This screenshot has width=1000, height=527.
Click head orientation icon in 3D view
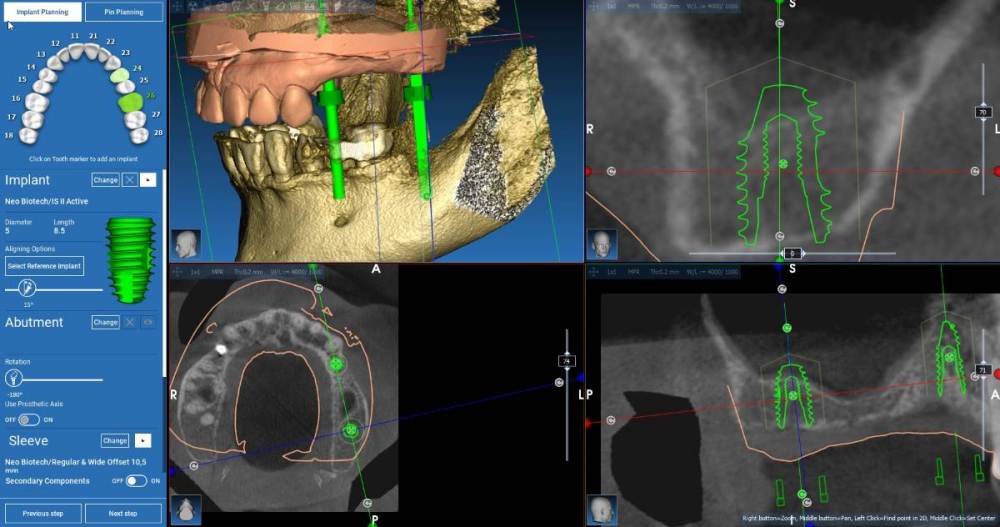click(185, 243)
